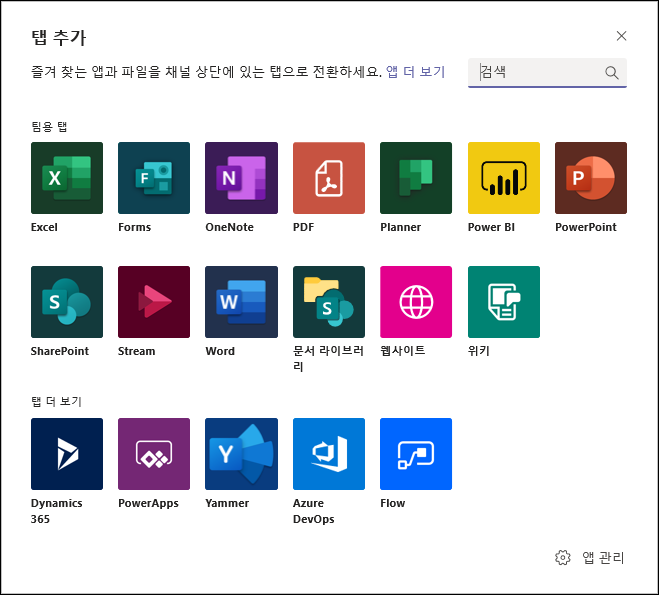Click the search magnifier icon
The height and width of the screenshot is (595, 659).
pos(612,73)
